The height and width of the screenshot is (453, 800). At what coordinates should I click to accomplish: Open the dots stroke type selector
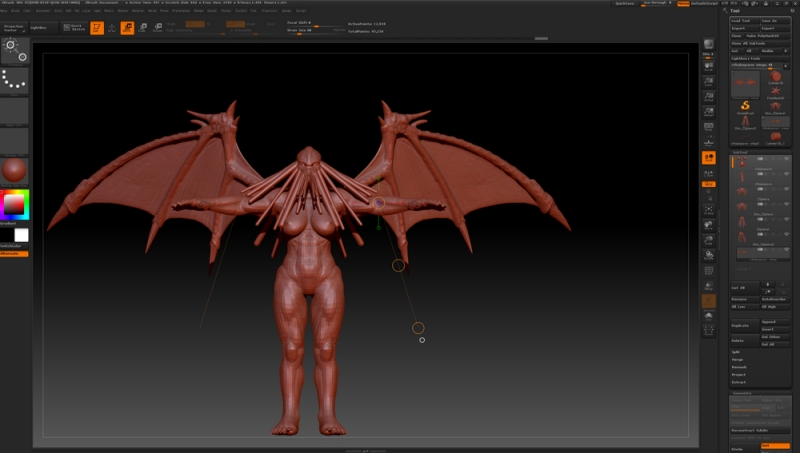pos(14,79)
